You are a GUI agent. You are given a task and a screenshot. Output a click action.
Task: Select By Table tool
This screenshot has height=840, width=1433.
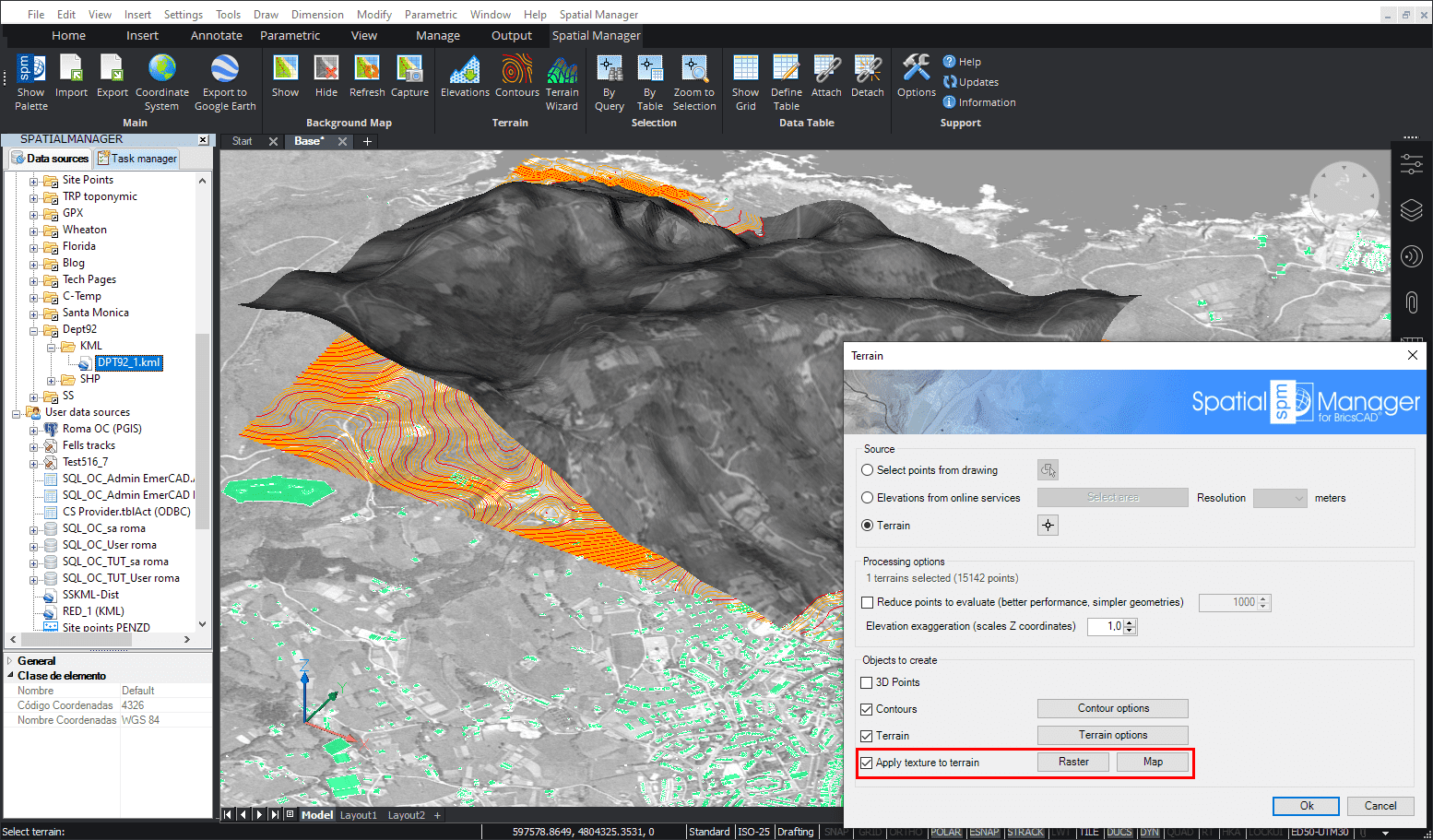tap(650, 82)
